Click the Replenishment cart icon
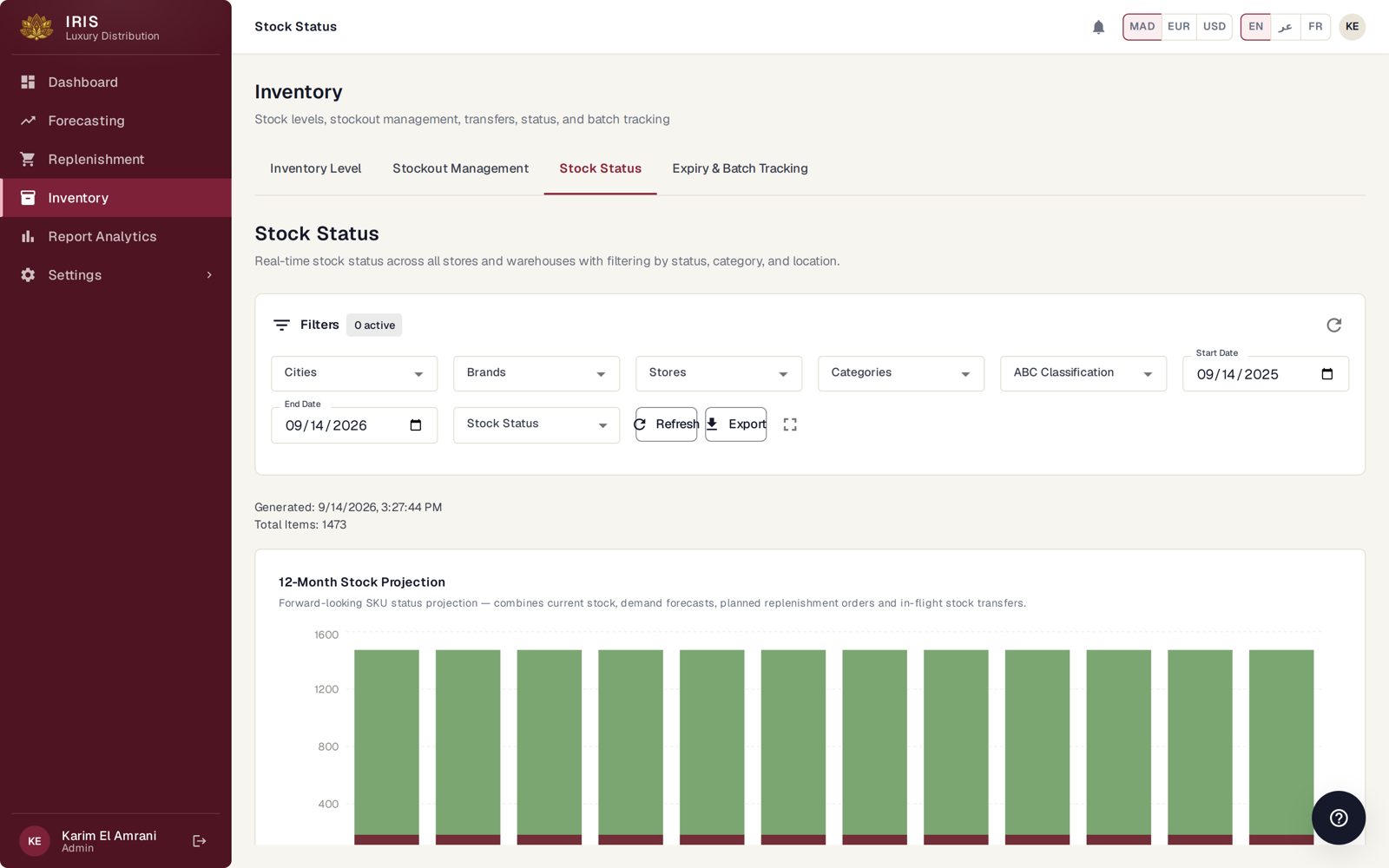This screenshot has height=868, width=1389. point(28,159)
